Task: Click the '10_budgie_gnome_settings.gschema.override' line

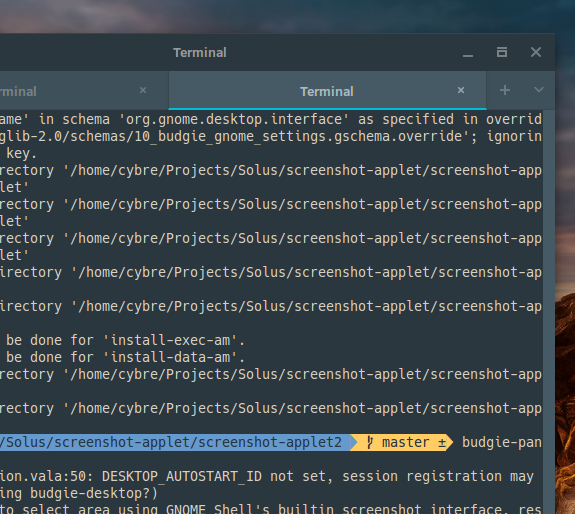Action: (x=271, y=136)
